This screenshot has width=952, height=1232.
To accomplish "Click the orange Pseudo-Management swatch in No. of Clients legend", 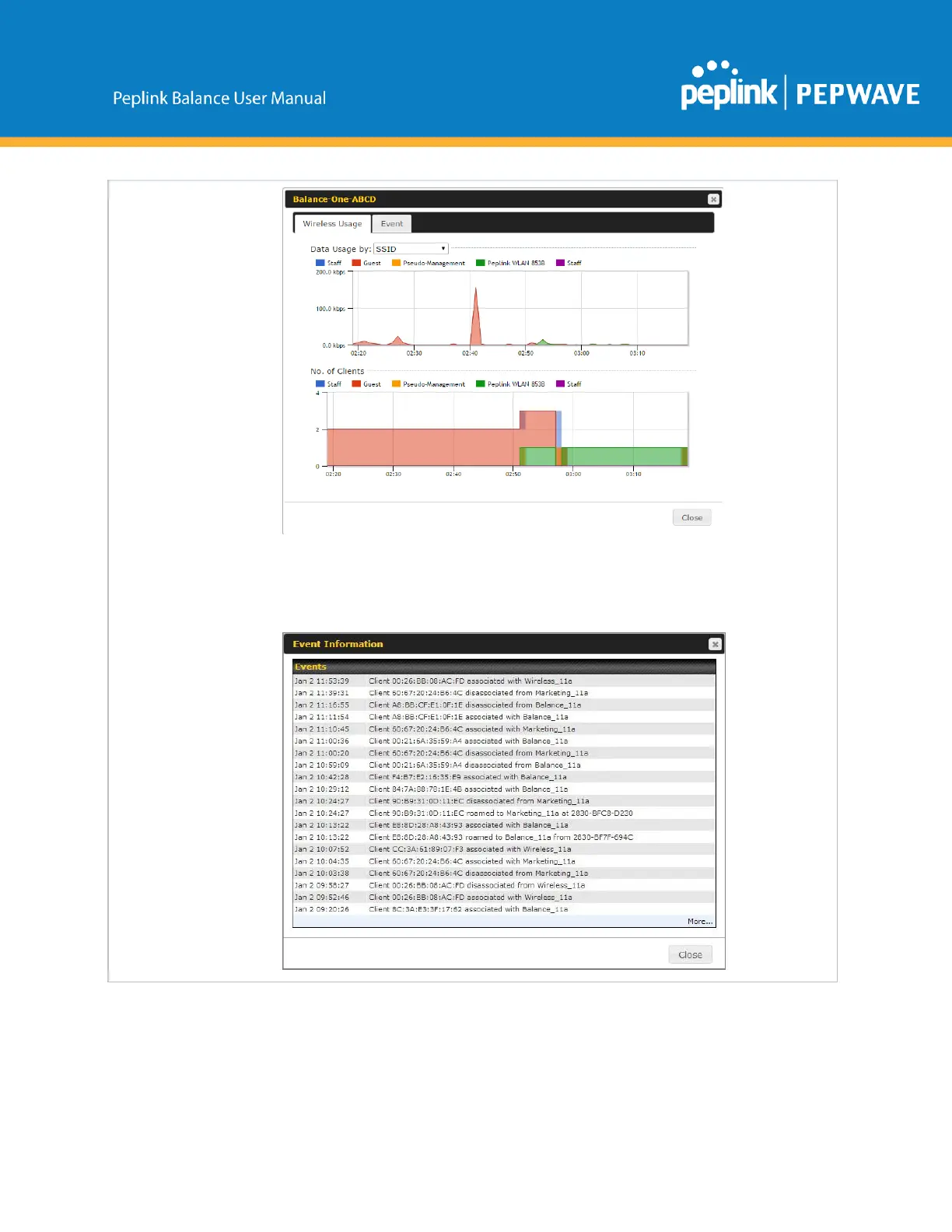I will click(x=396, y=383).
